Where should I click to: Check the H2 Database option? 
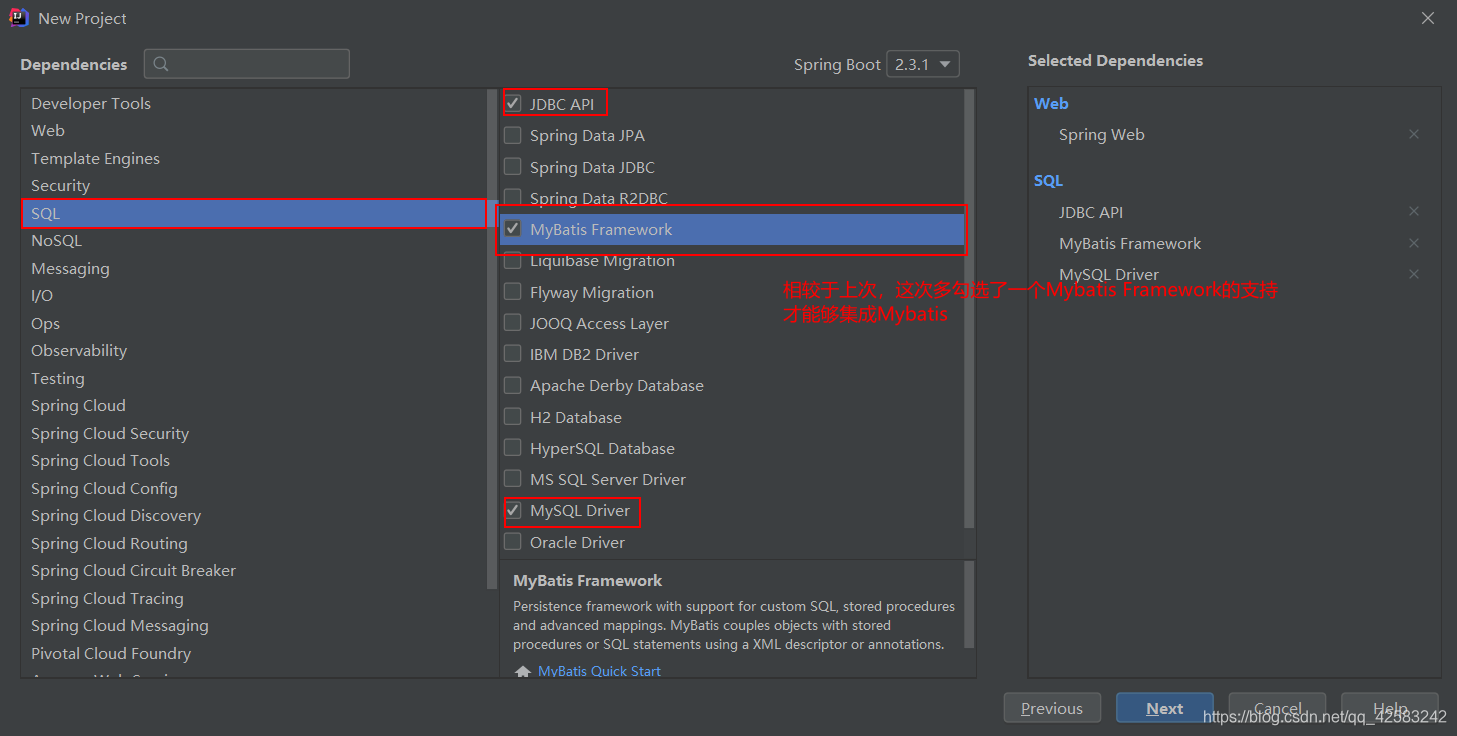pos(513,417)
